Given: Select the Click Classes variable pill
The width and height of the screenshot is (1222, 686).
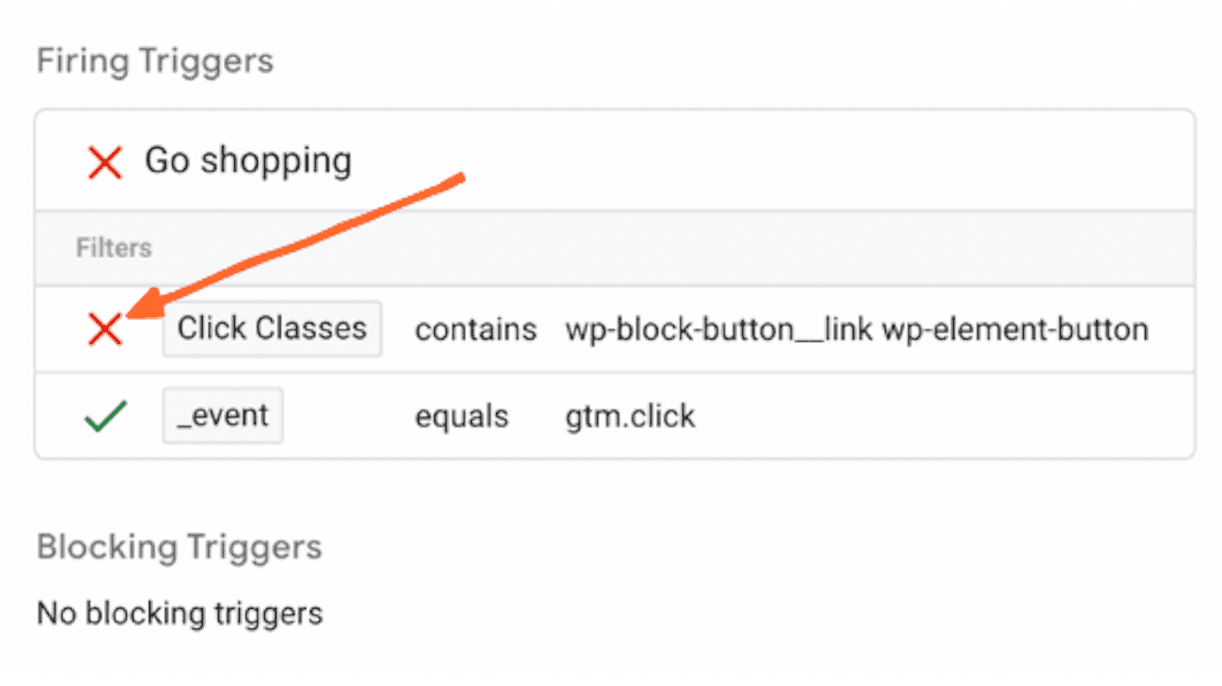Looking at the screenshot, I should click(x=271, y=328).
